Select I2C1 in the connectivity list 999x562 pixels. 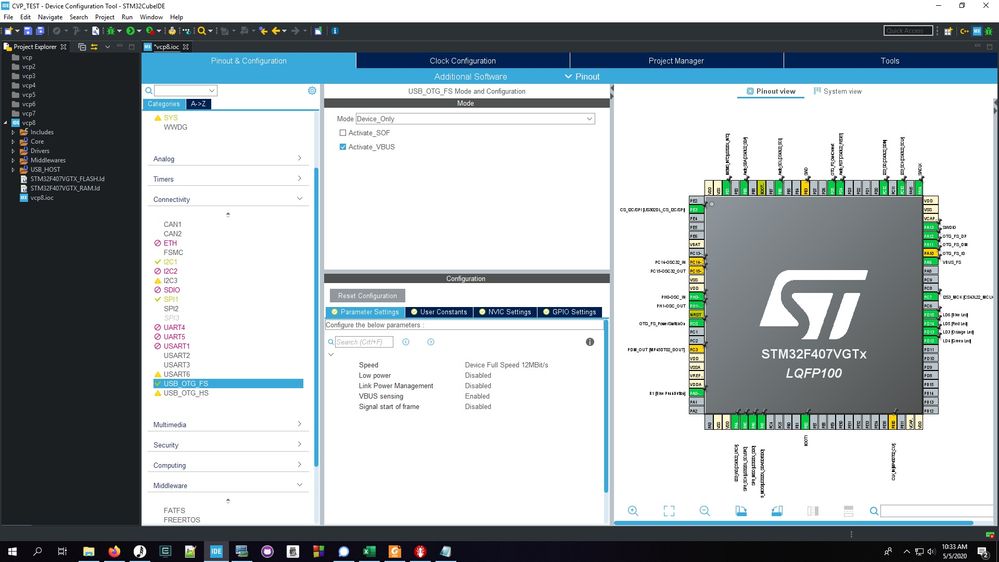coord(170,262)
